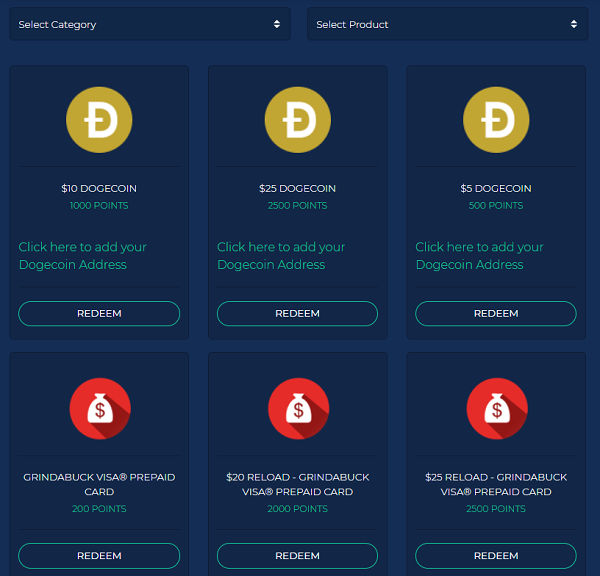This screenshot has width=600, height=576.
Task: Click the 2000 POINTS label
Action: point(297,509)
